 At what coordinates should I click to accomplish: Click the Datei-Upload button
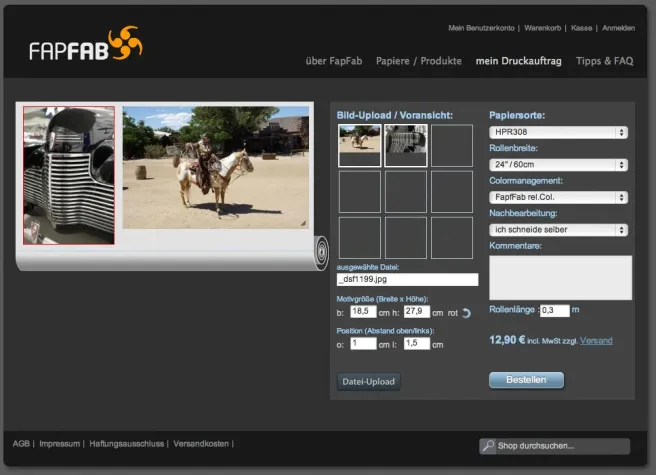[x=368, y=381]
